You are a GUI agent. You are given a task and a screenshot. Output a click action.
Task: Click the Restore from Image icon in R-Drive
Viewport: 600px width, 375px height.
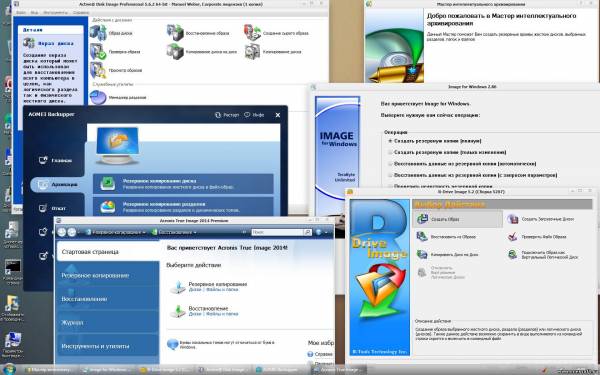[422, 236]
